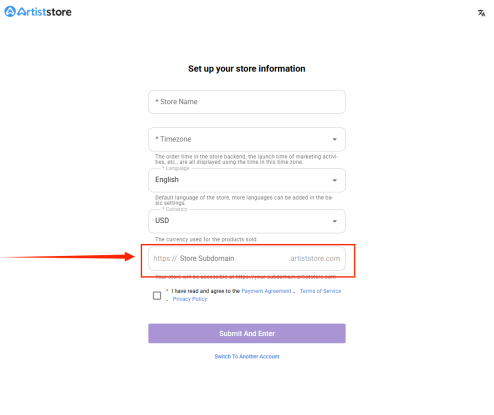Click the English language dropdown arrow

[x=335, y=180]
